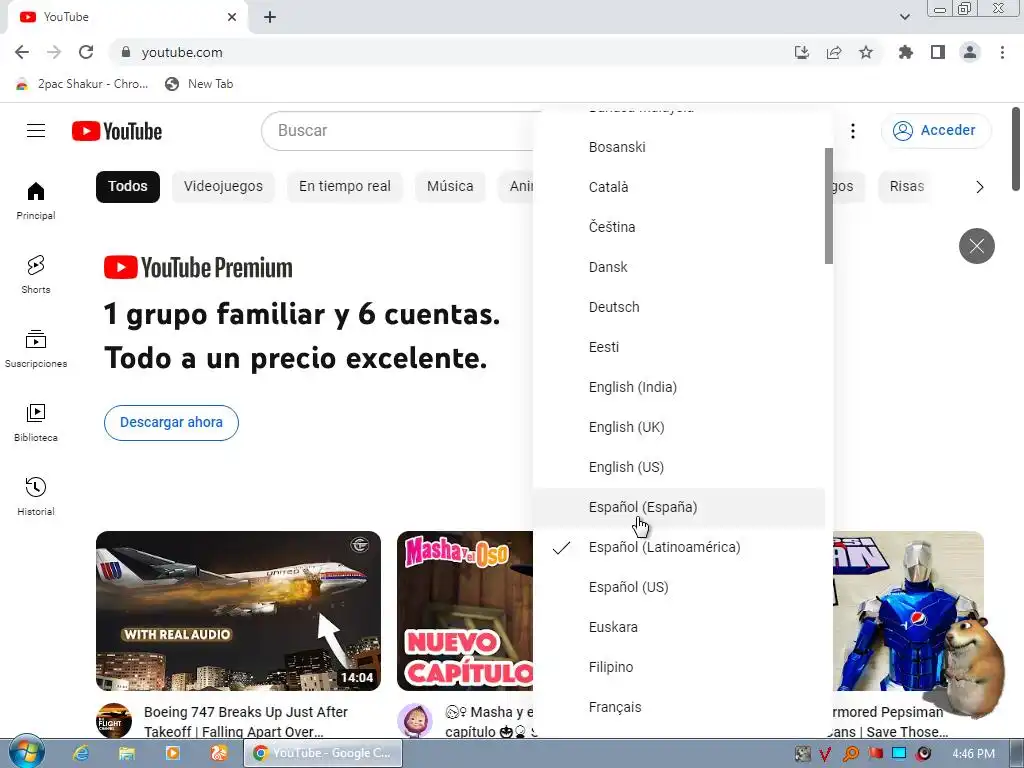Open the taskbar file explorer folder
This screenshot has width=1024, height=768.
(127, 753)
